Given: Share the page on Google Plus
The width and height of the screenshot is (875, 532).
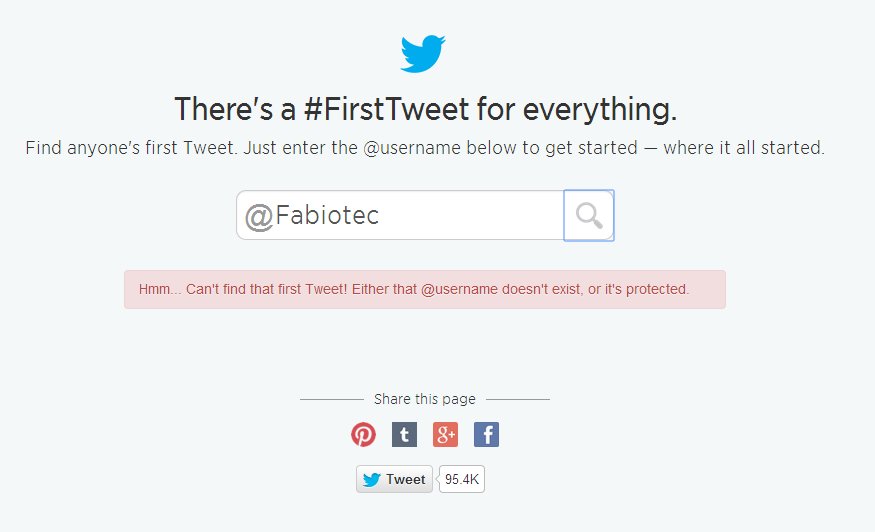Looking at the screenshot, I should (445, 434).
